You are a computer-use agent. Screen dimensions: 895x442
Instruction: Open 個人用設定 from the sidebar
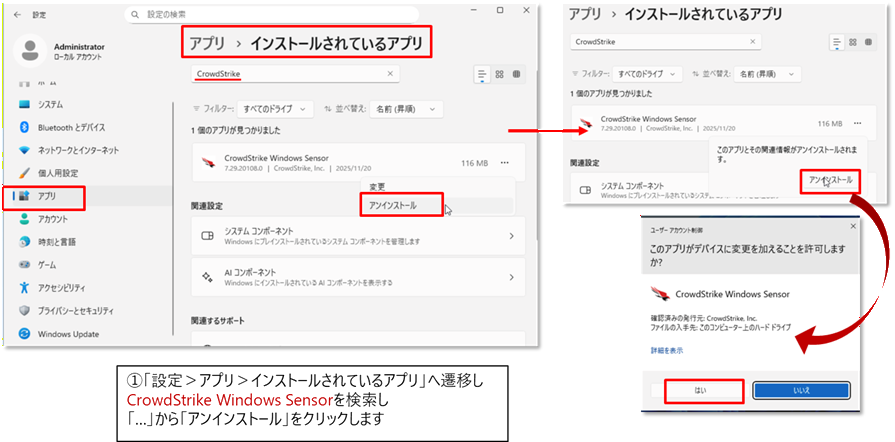(57, 173)
